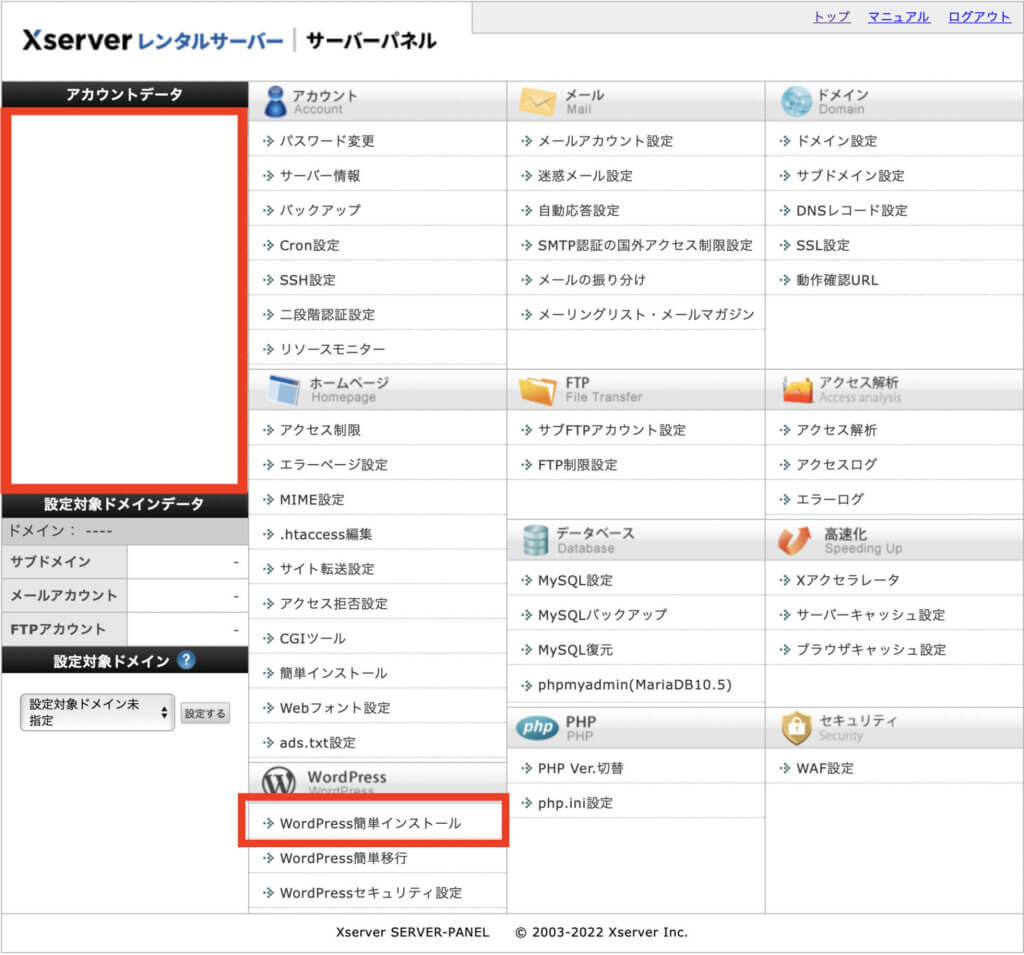Open SMTP認証の国外アクセス制限設定
The width and height of the screenshot is (1024, 955).
coord(645,246)
